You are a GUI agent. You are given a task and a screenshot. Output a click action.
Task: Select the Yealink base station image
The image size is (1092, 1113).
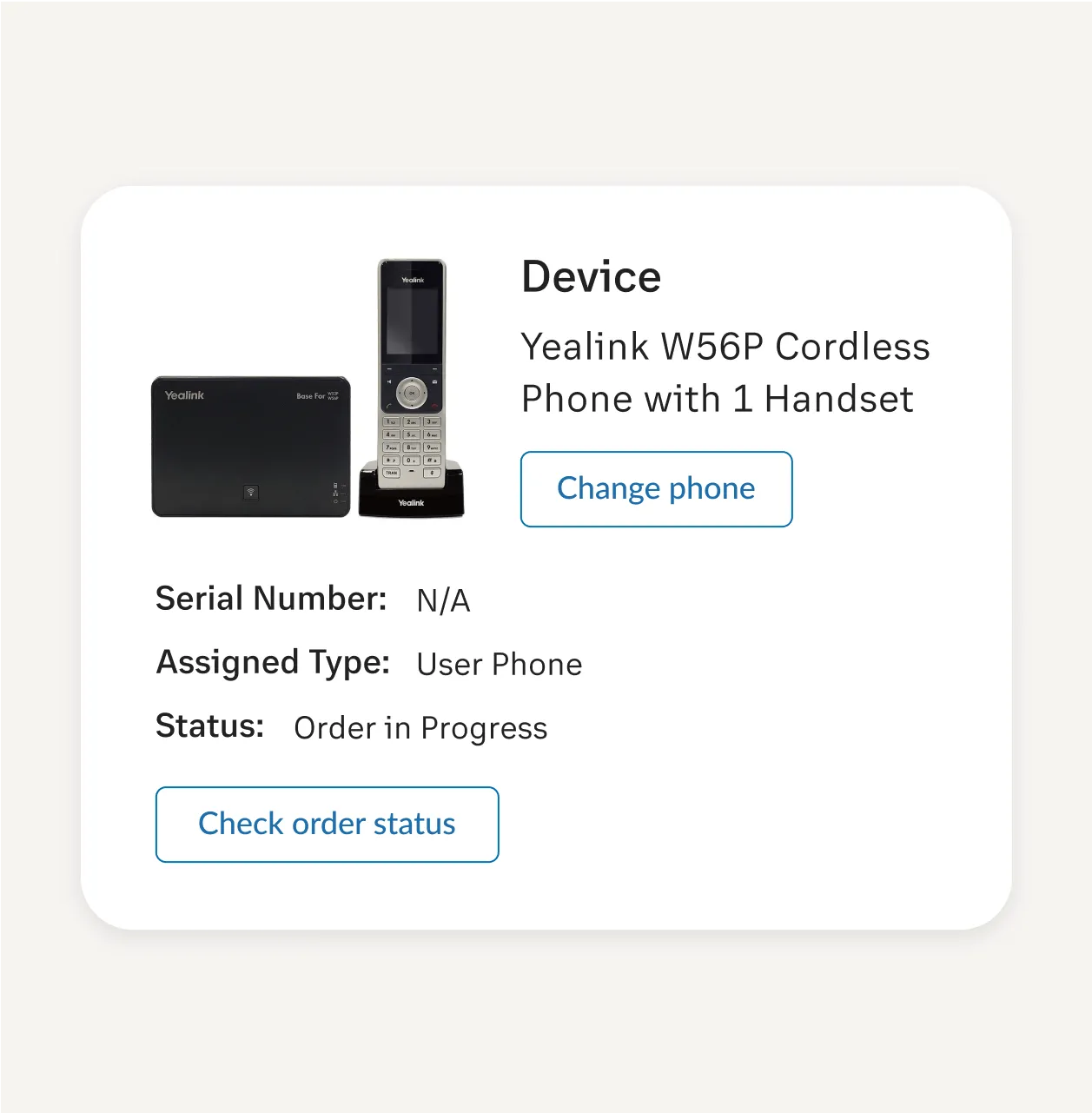[251, 447]
